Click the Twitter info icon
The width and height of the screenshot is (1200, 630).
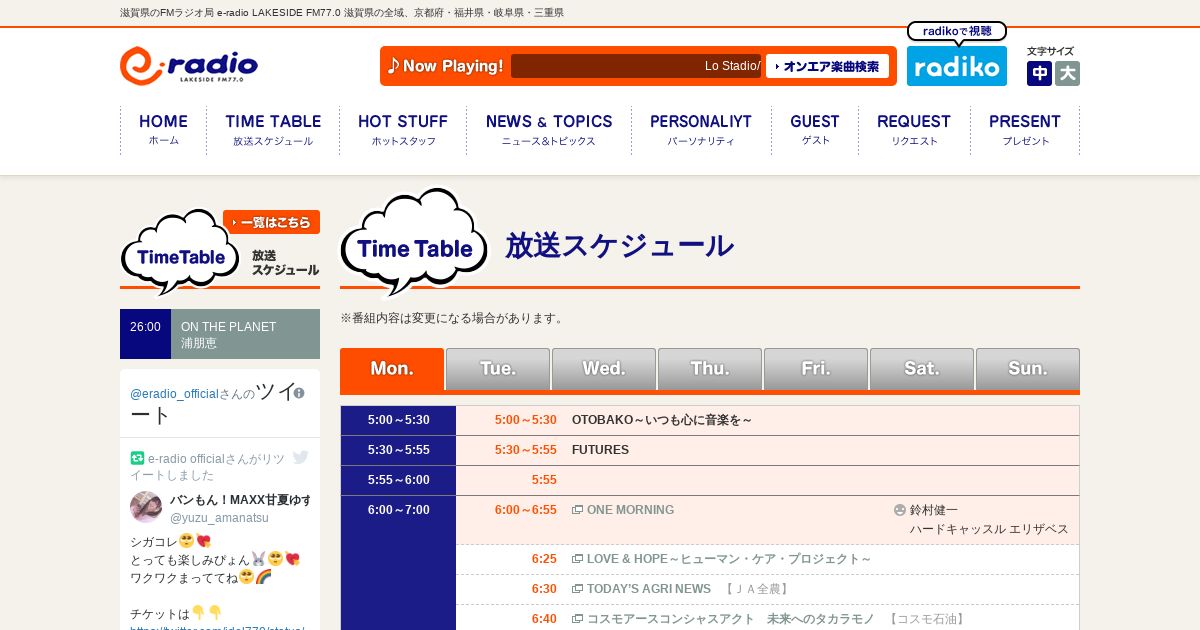299,393
